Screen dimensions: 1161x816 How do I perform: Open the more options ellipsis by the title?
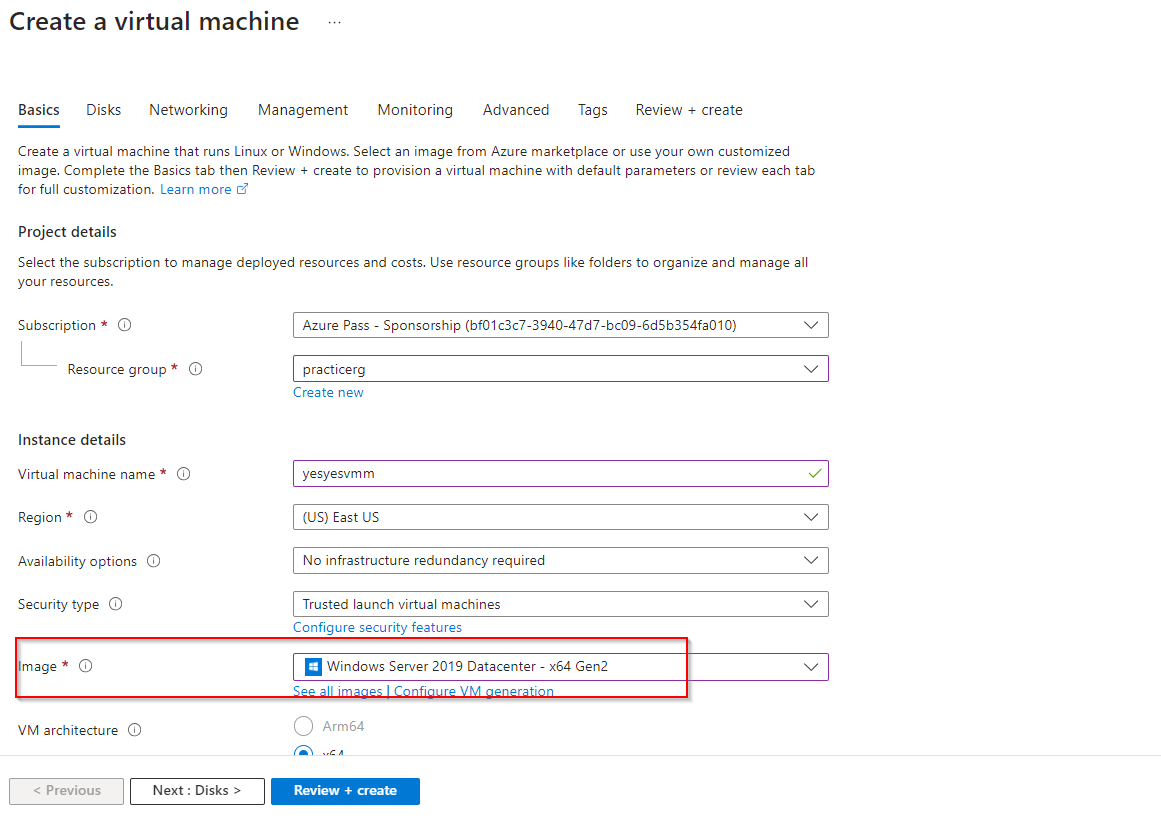pyautogui.click(x=334, y=22)
